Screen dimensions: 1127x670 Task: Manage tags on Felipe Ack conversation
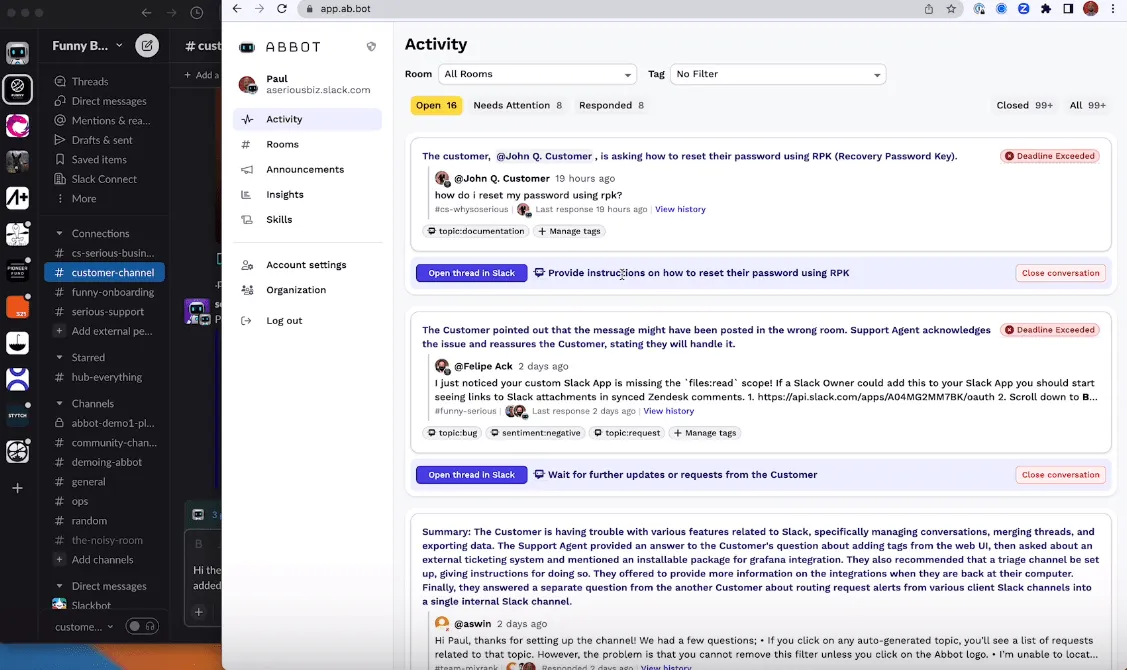[x=705, y=433]
